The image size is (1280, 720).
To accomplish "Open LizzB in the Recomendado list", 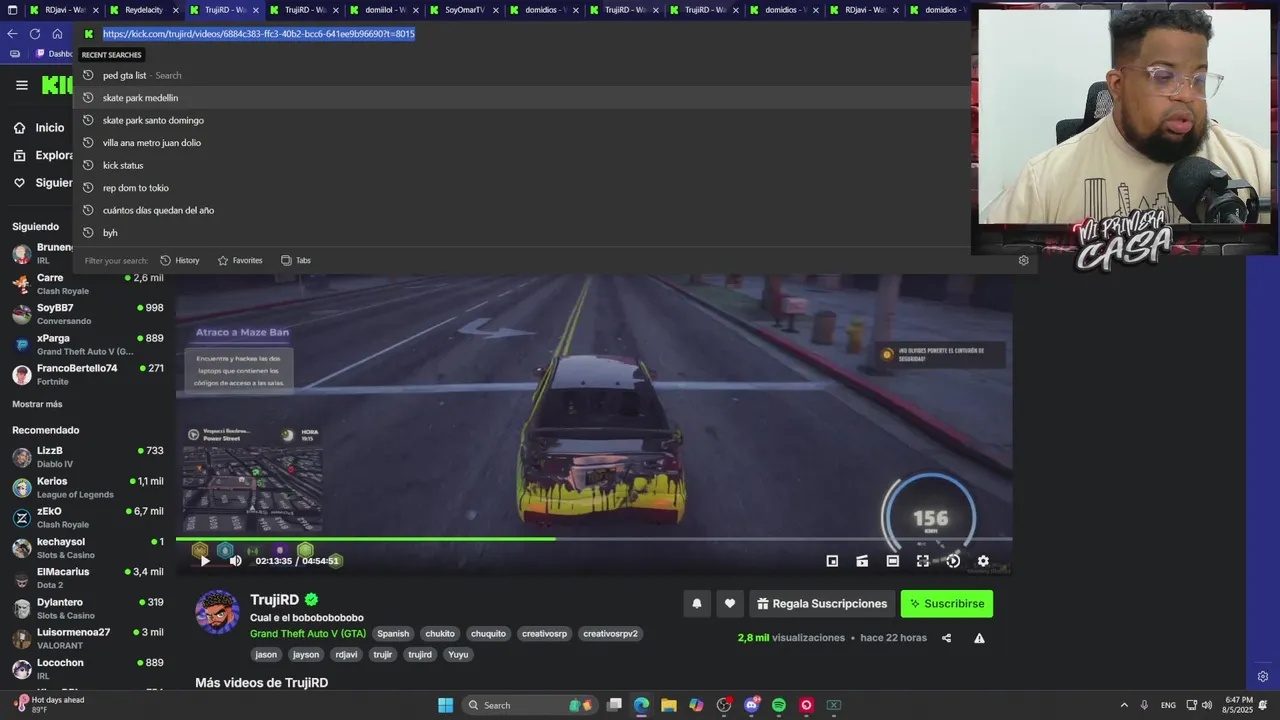I will click(x=87, y=457).
